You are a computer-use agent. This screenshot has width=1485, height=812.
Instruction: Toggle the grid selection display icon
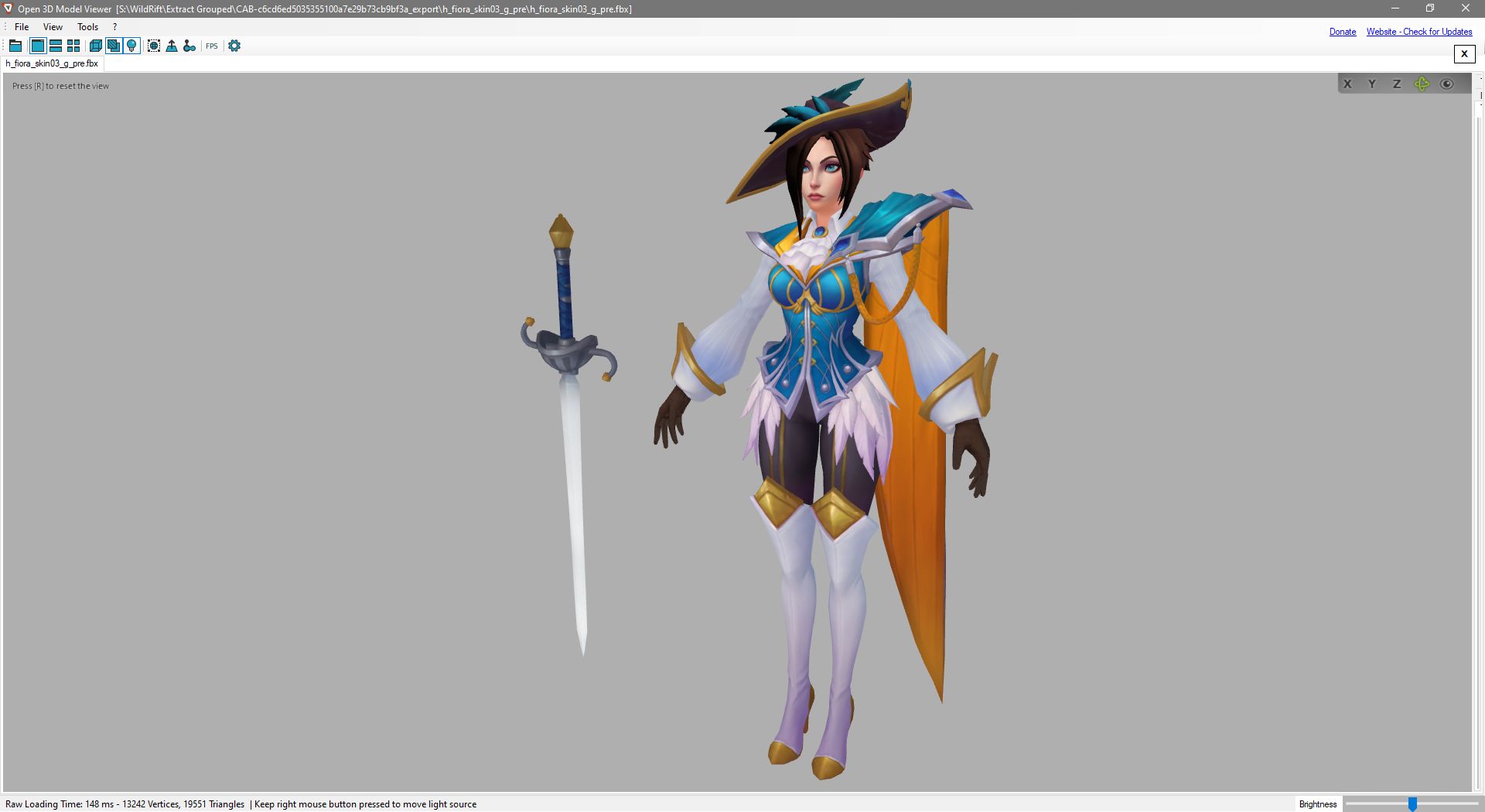pyautogui.click(x=154, y=46)
